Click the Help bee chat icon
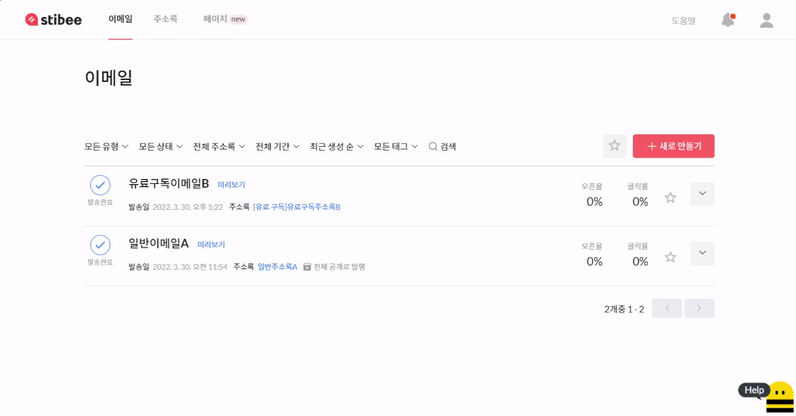 pyautogui.click(x=778, y=396)
